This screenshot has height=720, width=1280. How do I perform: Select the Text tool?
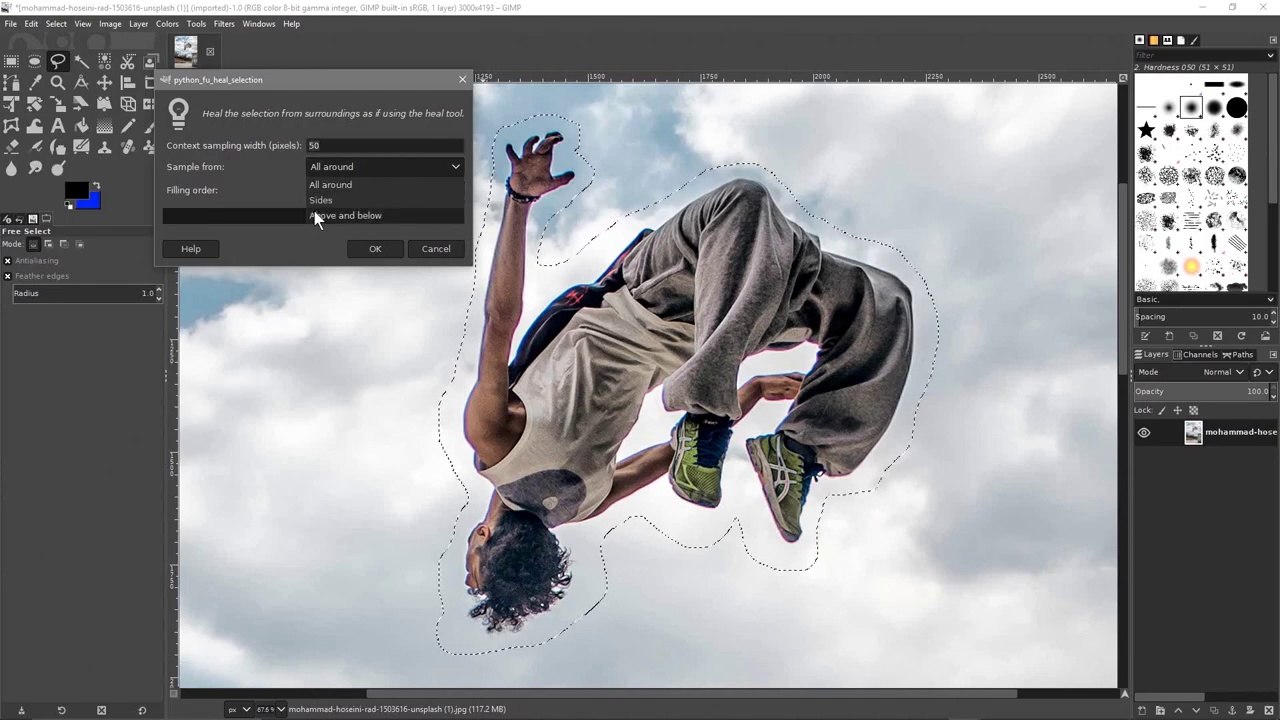click(58, 125)
